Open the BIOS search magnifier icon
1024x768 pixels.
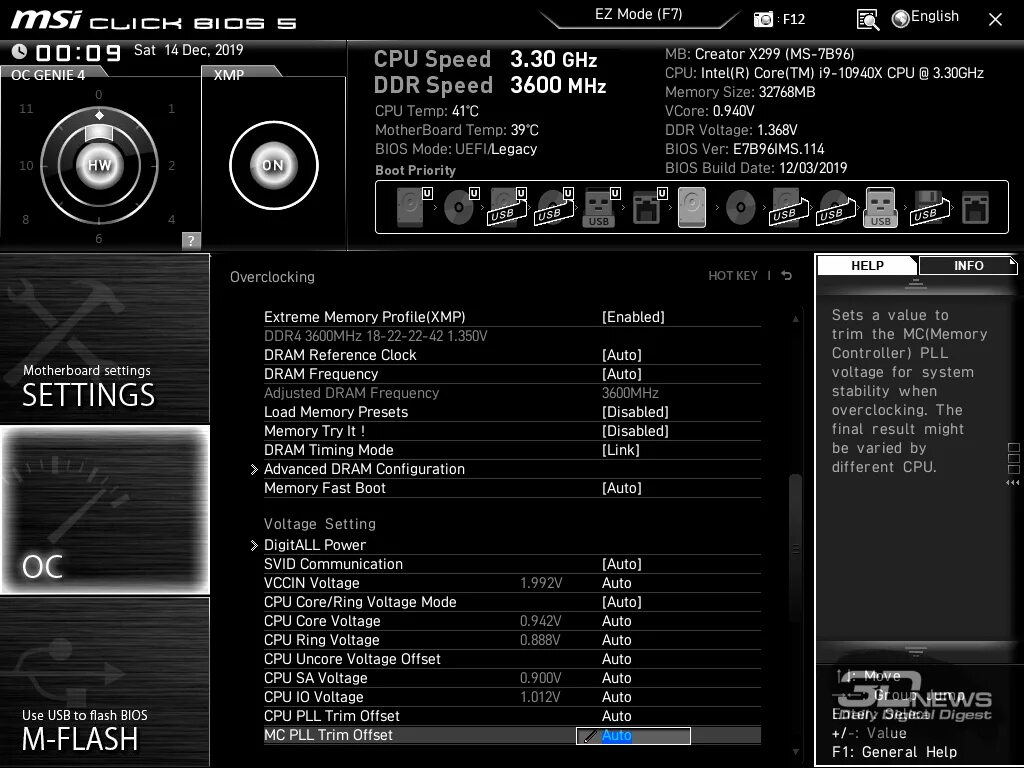867,20
